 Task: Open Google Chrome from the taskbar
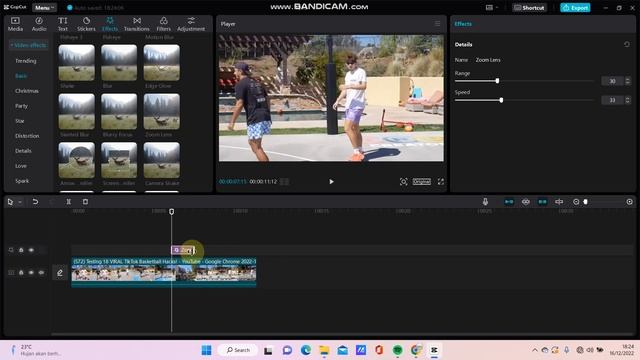click(x=416, y=350)
